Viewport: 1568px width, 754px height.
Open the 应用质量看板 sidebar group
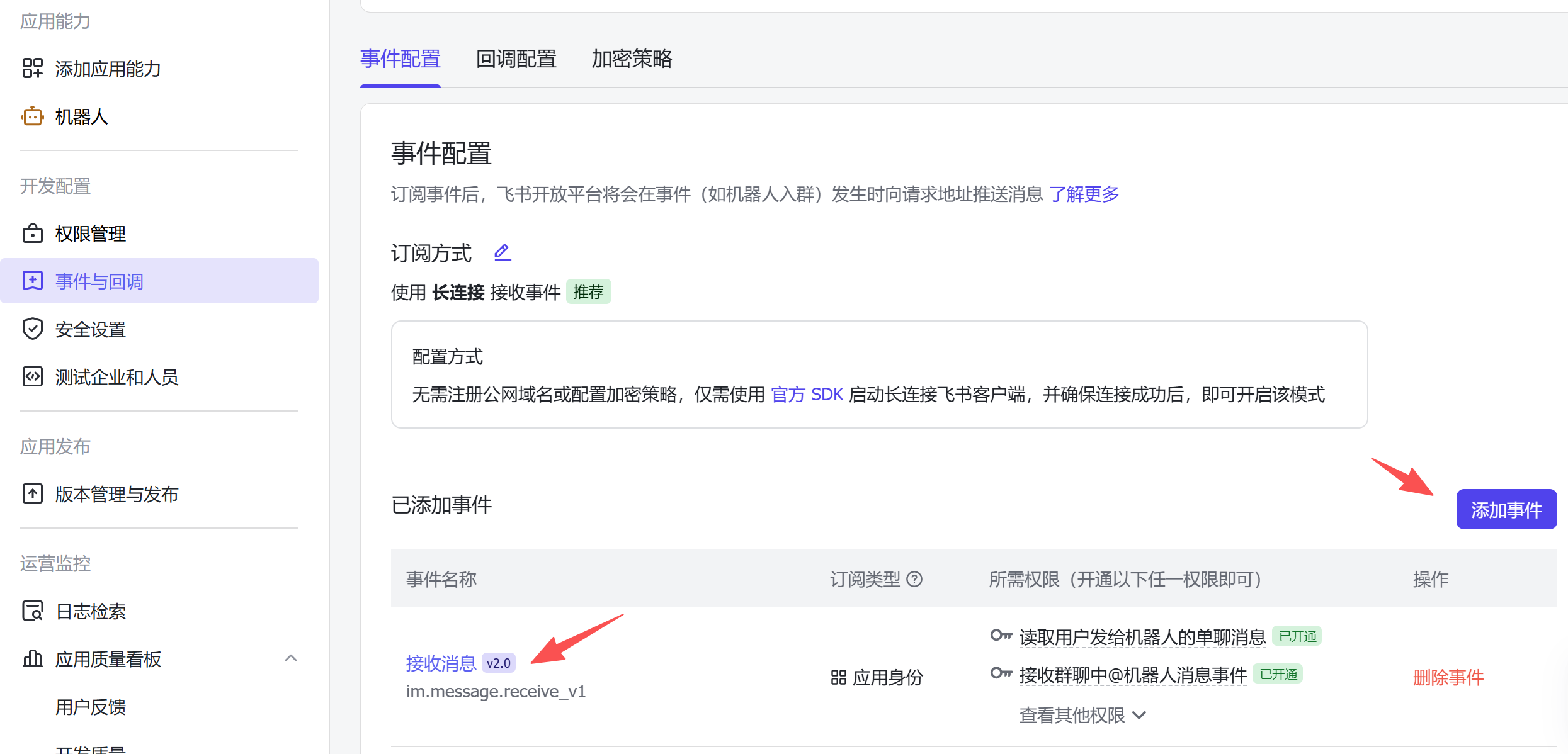(108, 659)
